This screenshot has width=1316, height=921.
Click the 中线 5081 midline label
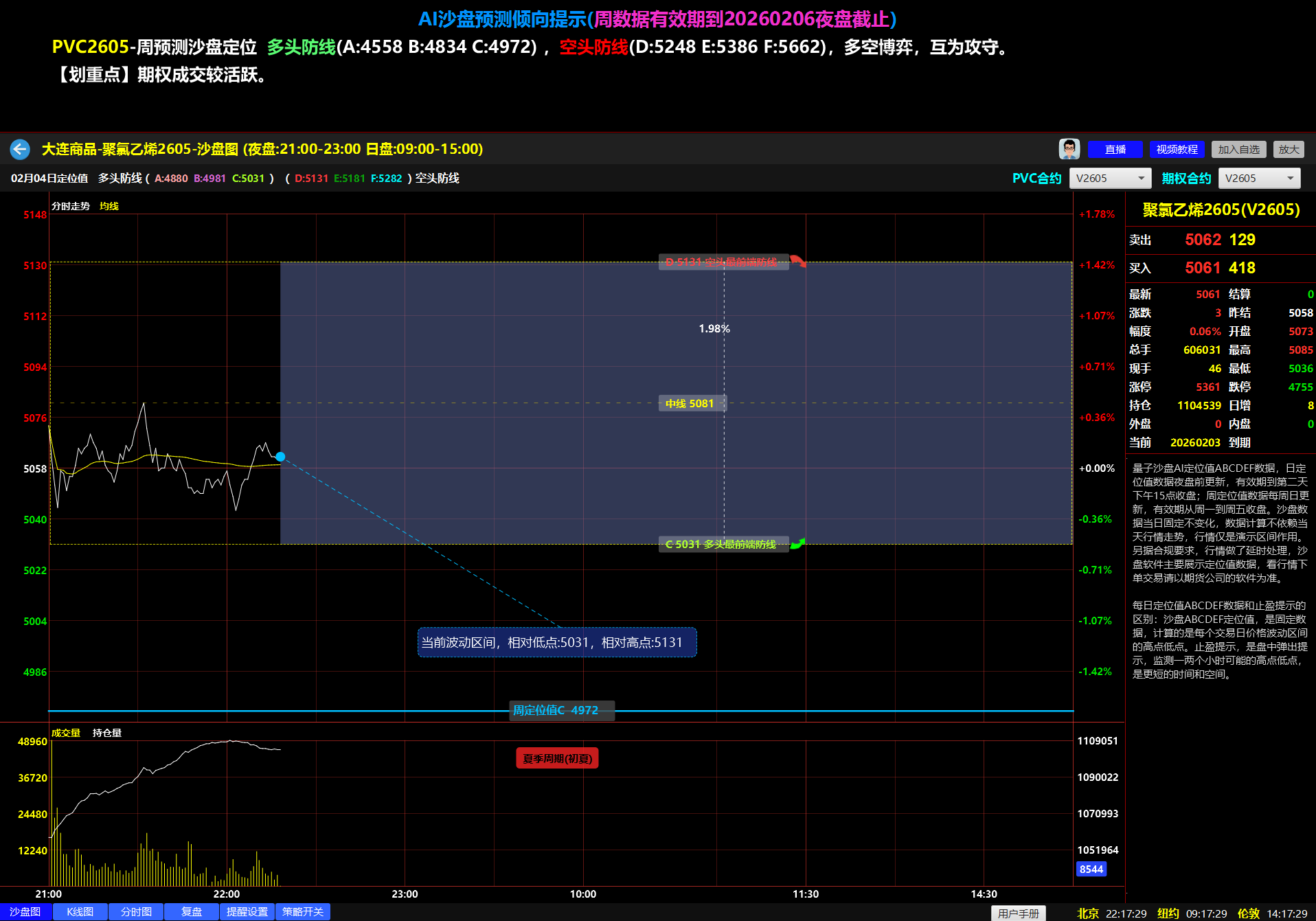pyautogui.click(x=690, y=403)
